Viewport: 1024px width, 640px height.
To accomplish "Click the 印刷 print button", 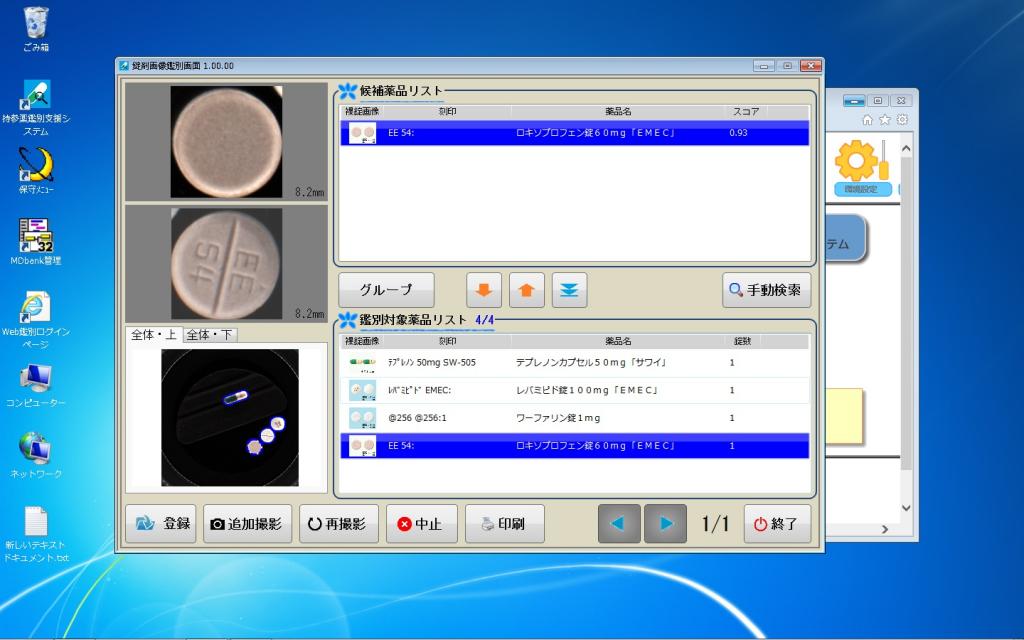I will point(504,524).
